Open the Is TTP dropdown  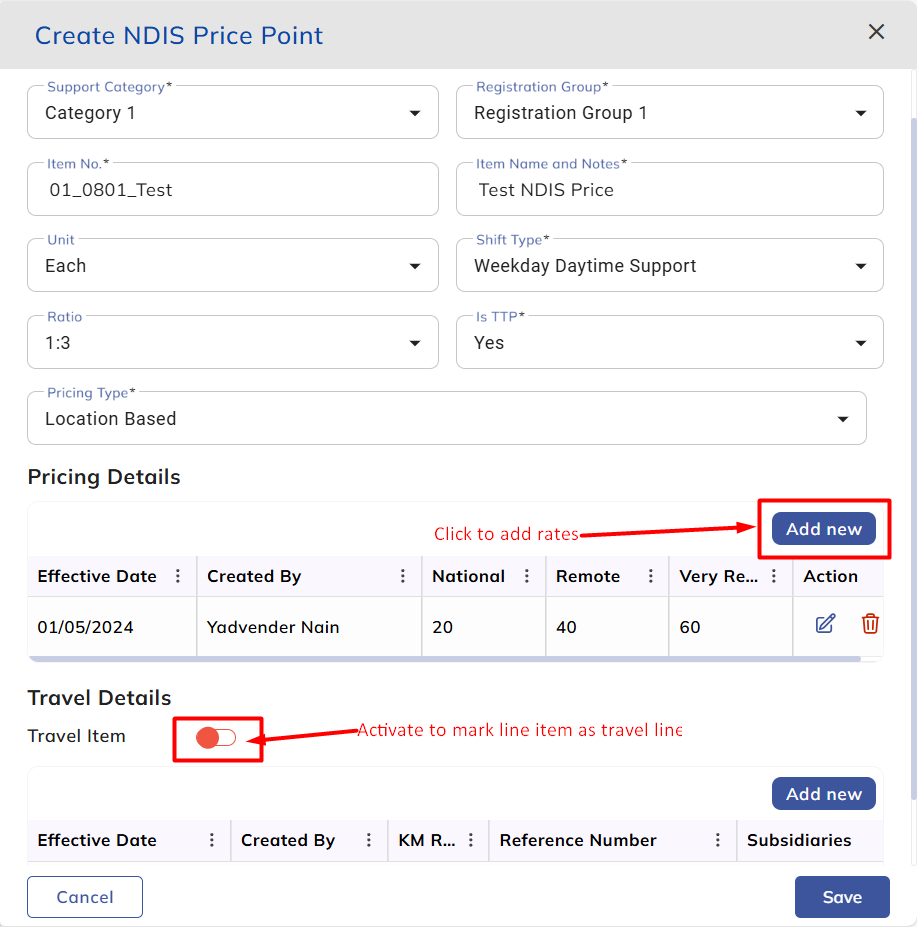pyautogui.click(x=669, y=343)
